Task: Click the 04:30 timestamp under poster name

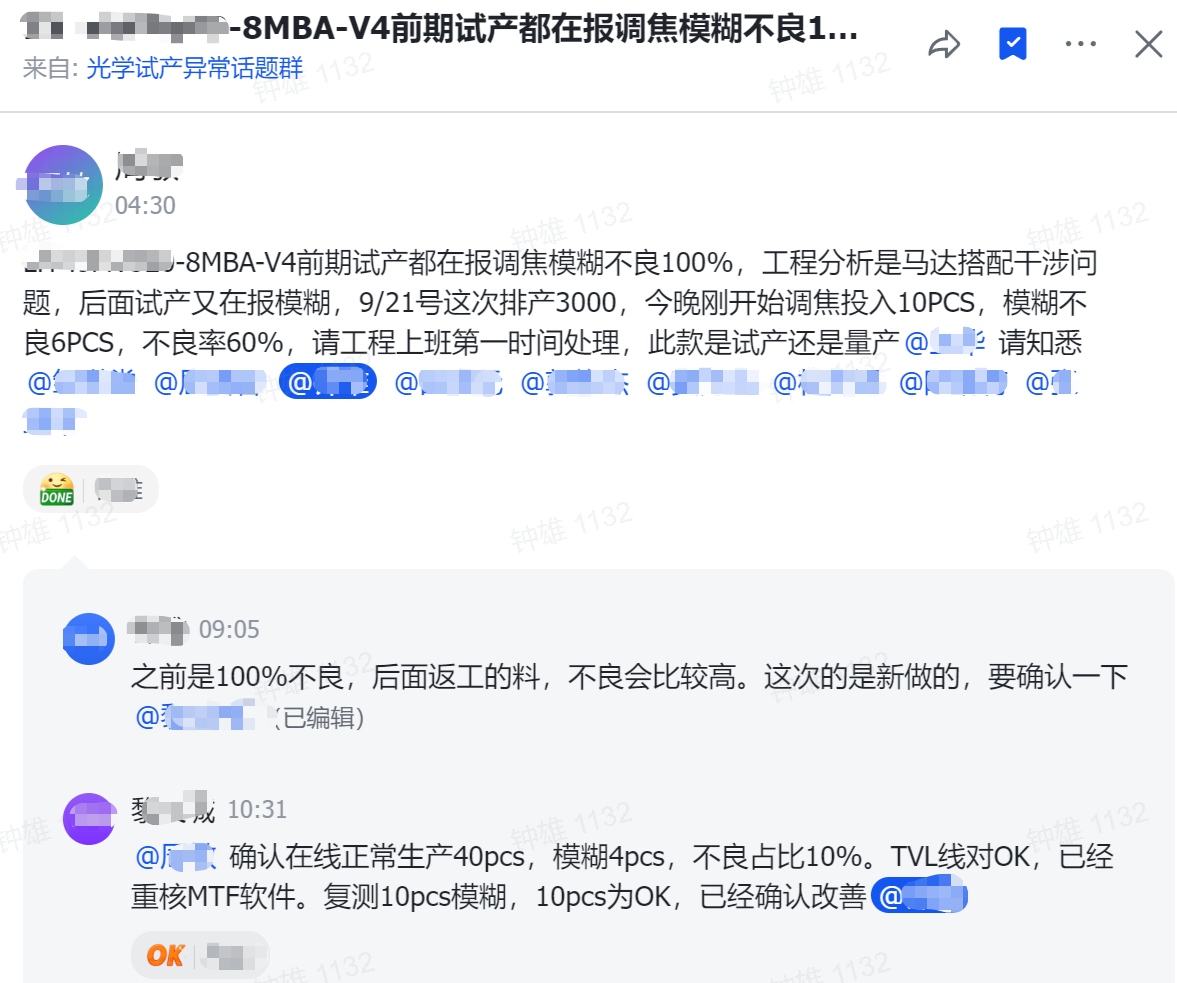Action: tap(145, 205)
